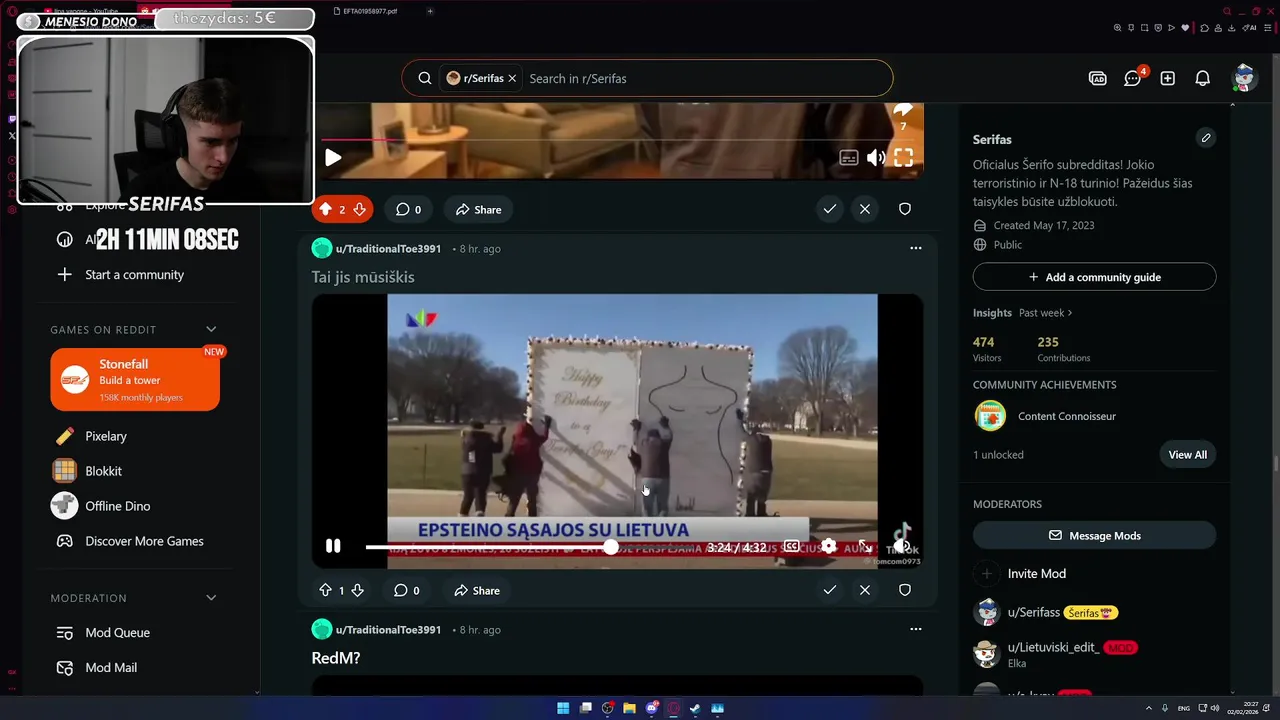Open u/Serifass moderator profile

(x=1034, y=612)
